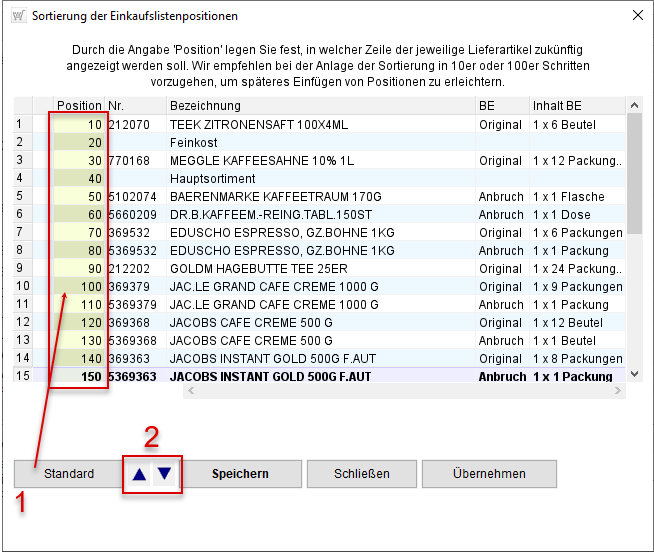Click the Schließen button
This screenshot has height=552, width=654.
click(x=361, y=474)
